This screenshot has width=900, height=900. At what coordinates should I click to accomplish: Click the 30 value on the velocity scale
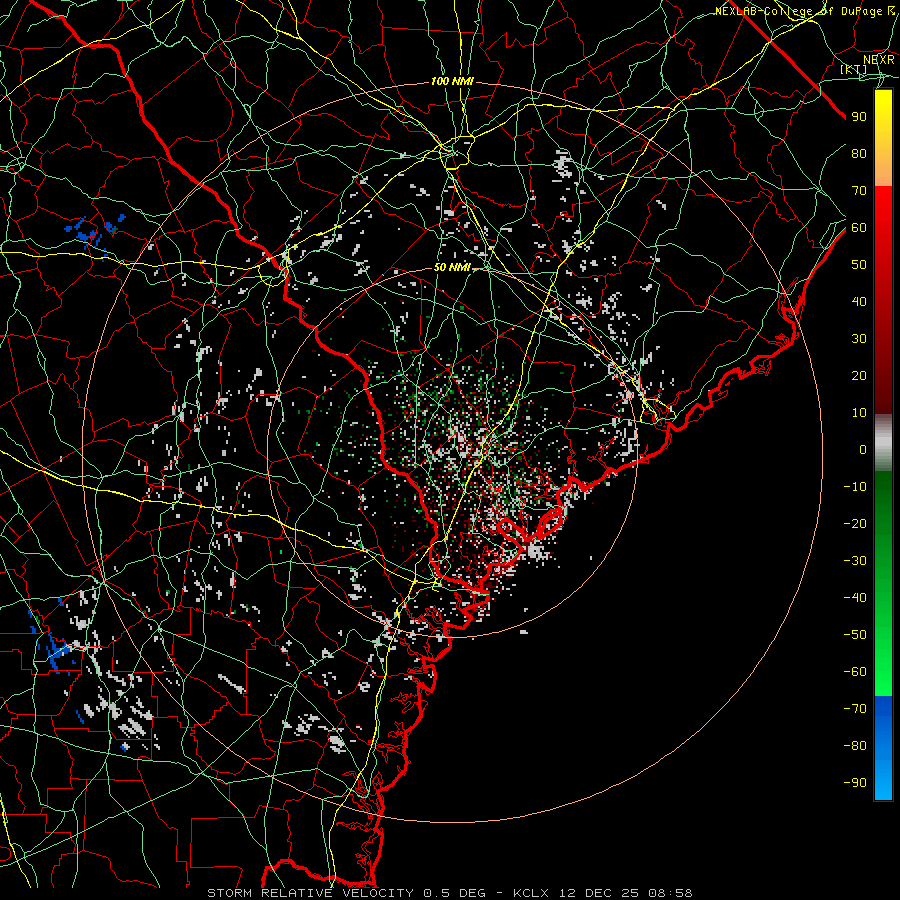point(859,339)
